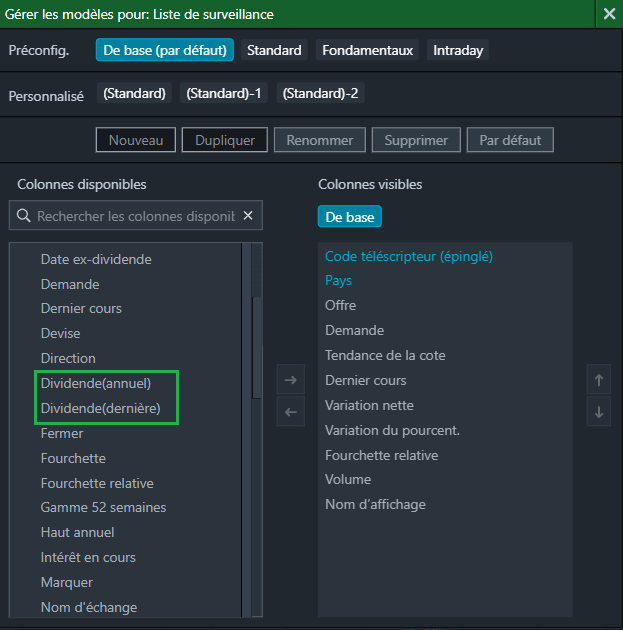Pick the custom (Standard)-2 template
Viewport: 623px width, 630px height.
[x=320, y=93]
